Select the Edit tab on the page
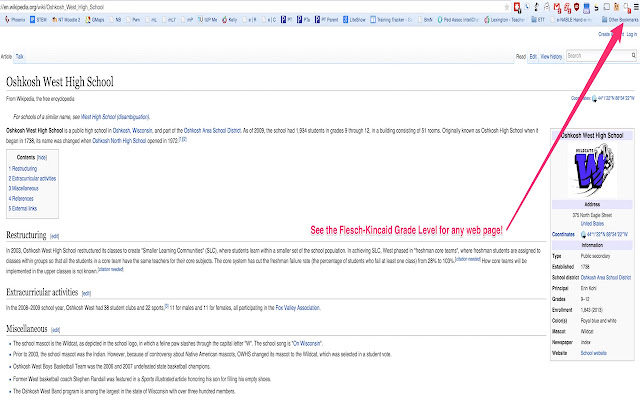 pyautogui.click(x=533, y=57)
